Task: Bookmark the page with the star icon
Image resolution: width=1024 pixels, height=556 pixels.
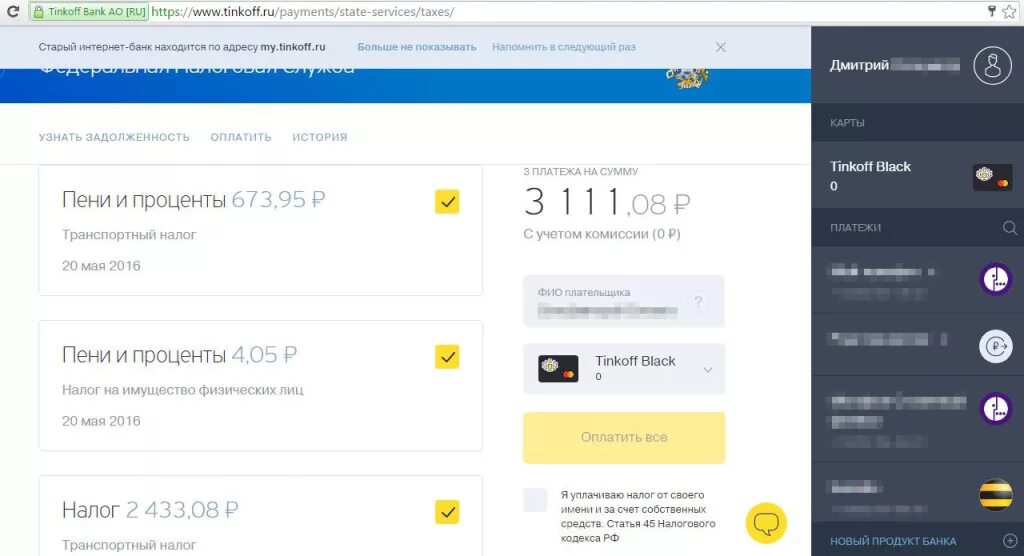Action: pos(1010,11)
